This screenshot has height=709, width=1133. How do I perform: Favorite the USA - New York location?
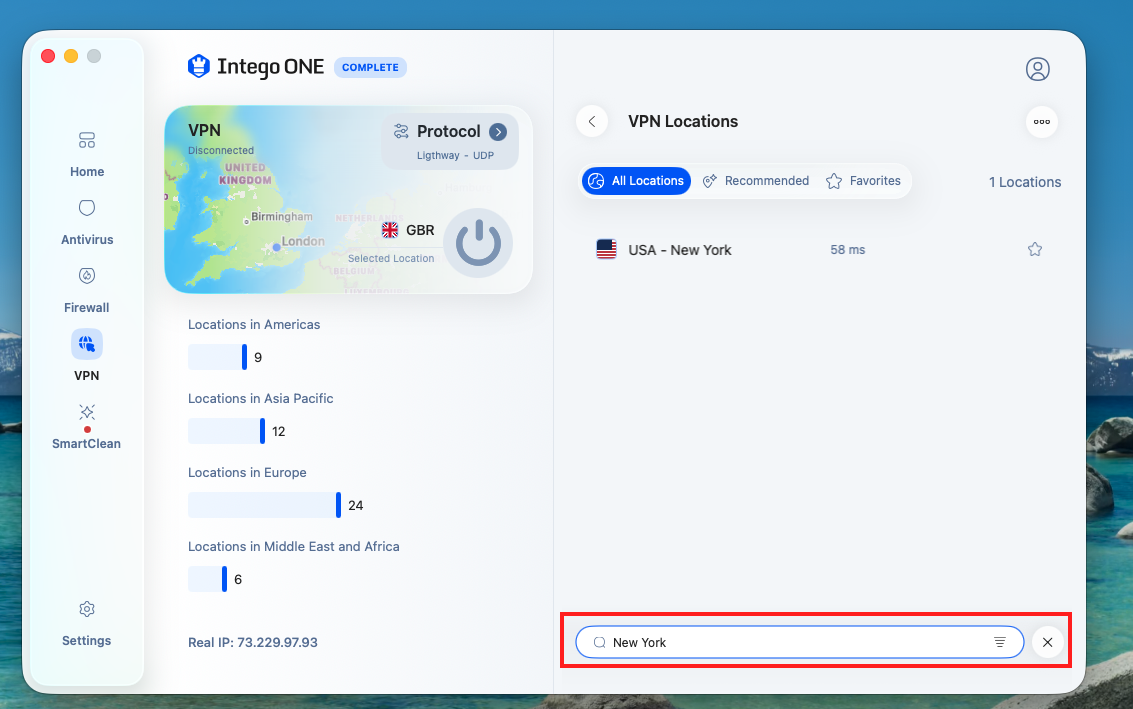click(x=1035, y=249)
